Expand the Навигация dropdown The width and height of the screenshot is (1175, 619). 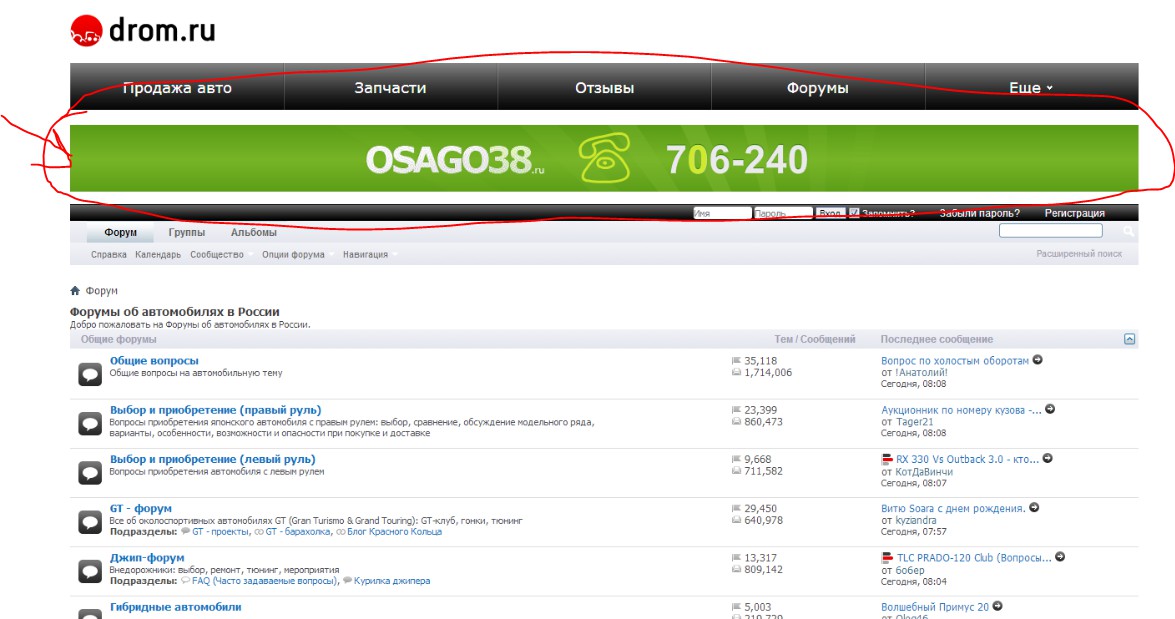pos(369,255)
